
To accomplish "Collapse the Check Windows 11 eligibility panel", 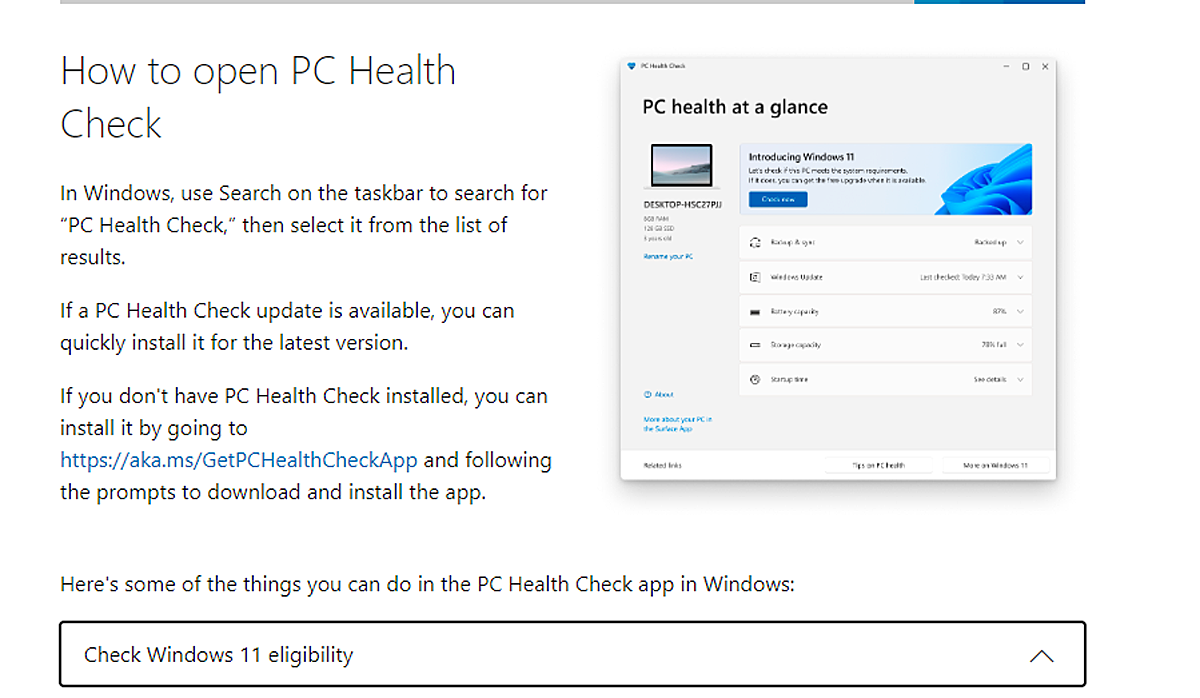I will coord(1043,655).
